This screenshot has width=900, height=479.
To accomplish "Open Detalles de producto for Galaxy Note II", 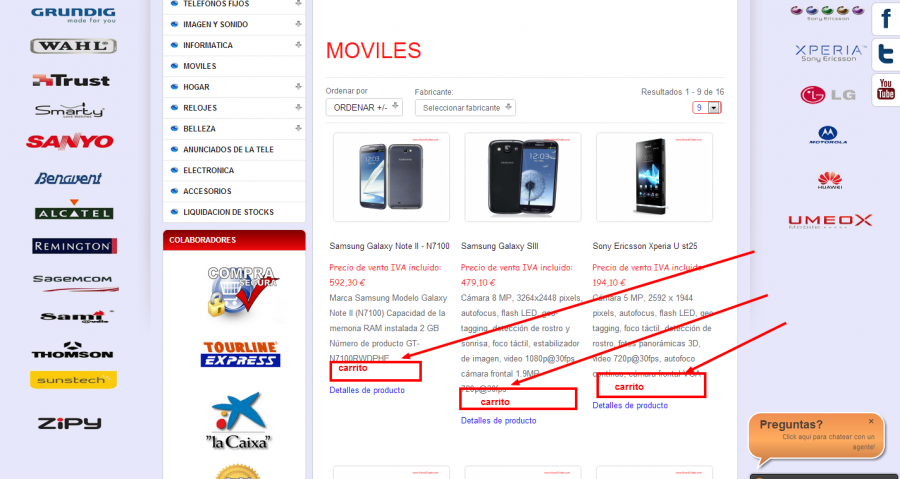I will (x=367, y=390).
